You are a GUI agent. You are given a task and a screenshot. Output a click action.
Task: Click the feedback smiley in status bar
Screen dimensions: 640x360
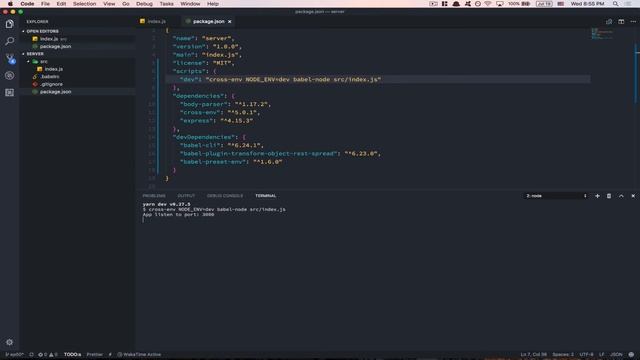coord(631,354)
